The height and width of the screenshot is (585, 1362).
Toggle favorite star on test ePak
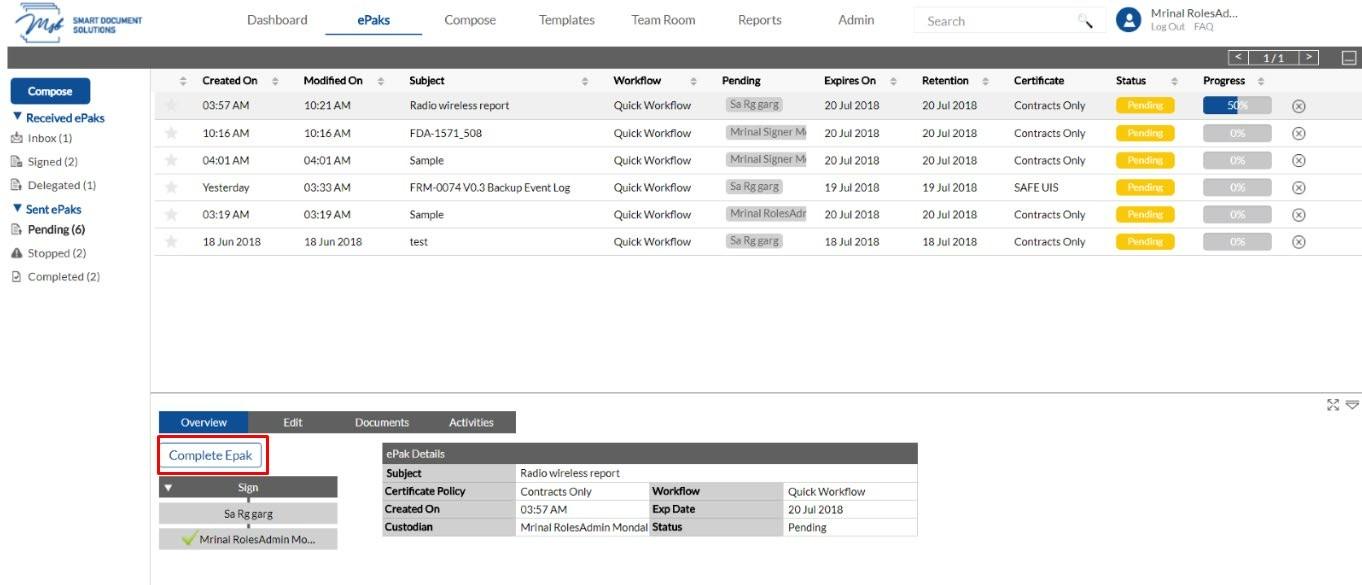tap(171, 241)
